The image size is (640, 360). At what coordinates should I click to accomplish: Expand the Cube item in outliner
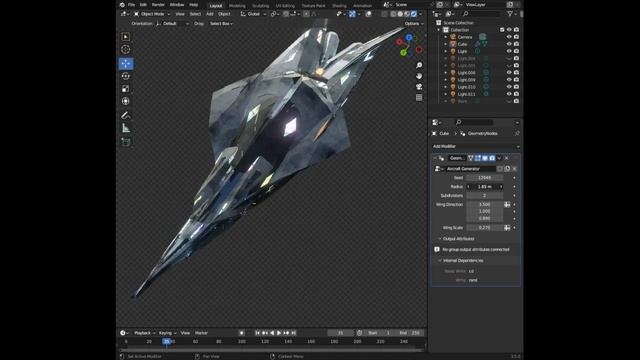pos(446,44)
